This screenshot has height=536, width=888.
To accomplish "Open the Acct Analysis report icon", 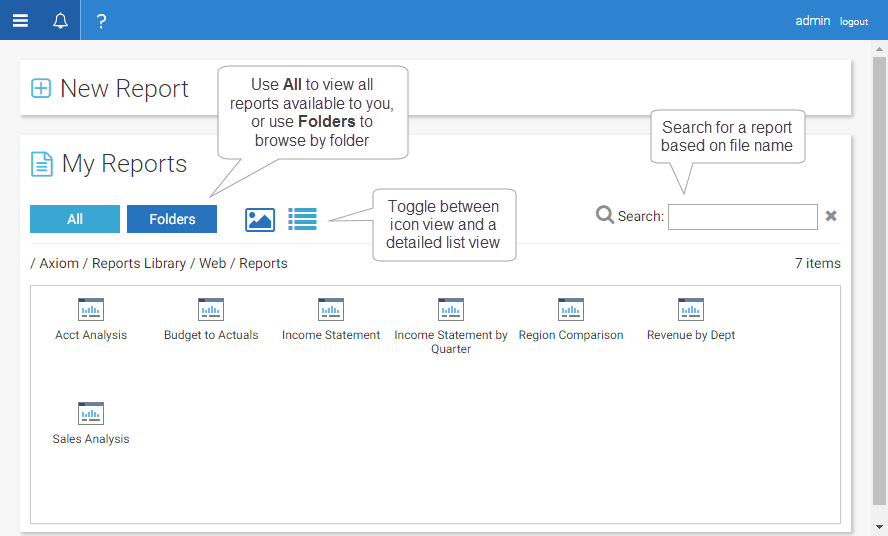I will [91, 309].
